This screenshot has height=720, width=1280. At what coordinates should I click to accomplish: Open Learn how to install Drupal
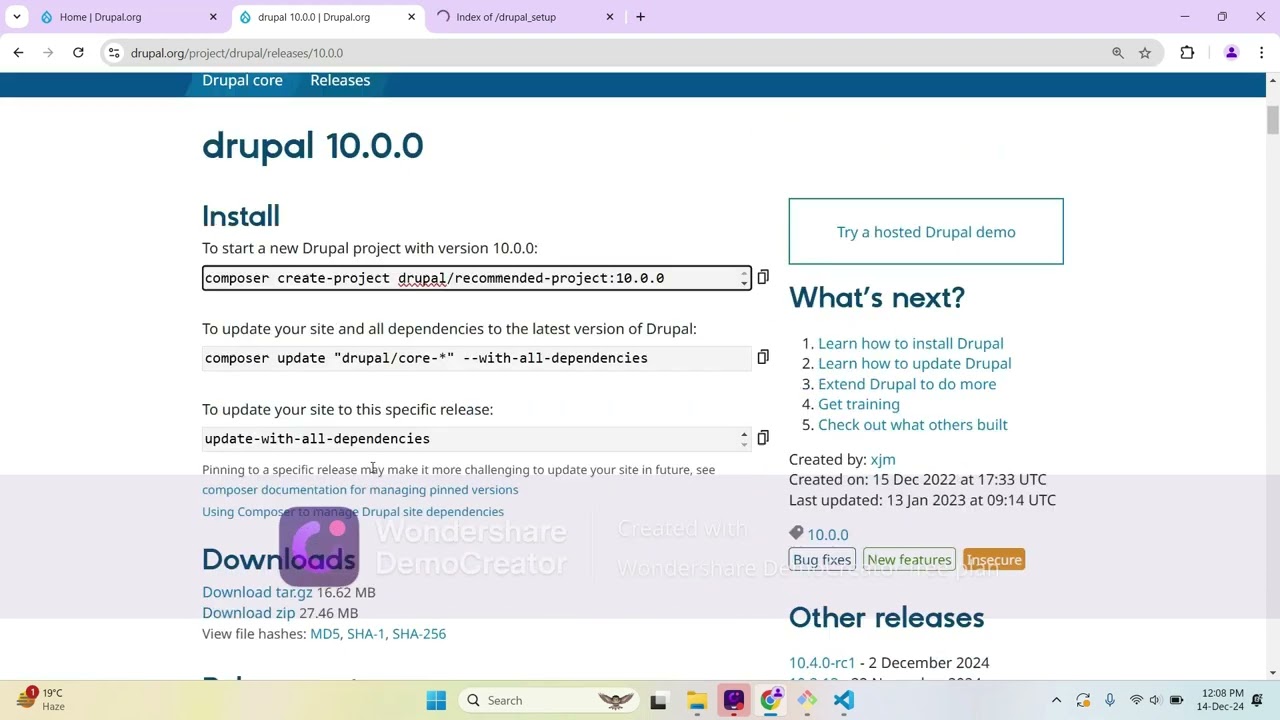[x=911, y=343]
